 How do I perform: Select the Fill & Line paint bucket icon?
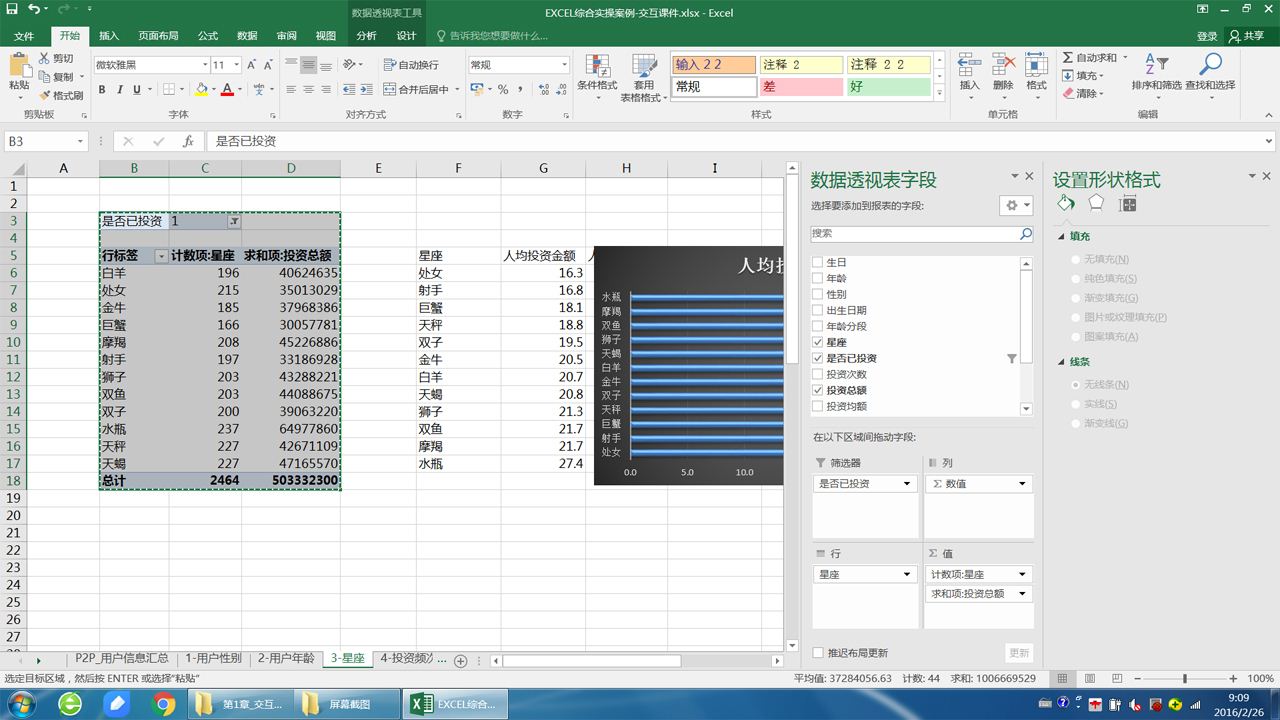pos(1066,203)
